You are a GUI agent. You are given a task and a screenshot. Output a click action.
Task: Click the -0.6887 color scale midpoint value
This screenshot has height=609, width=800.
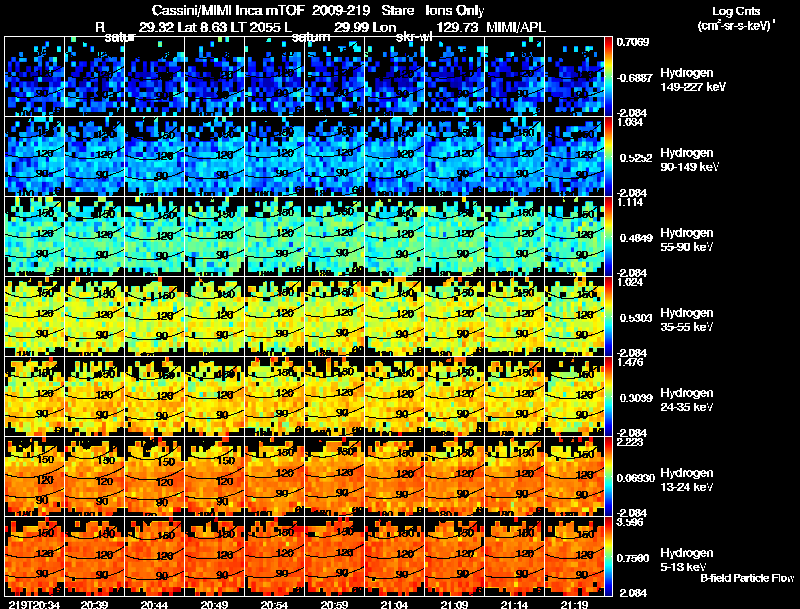634,78
